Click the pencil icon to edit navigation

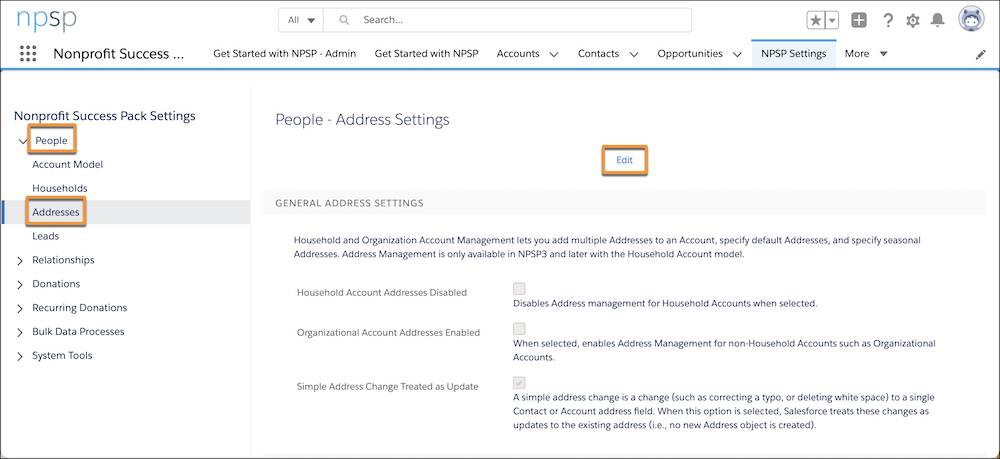981,55
